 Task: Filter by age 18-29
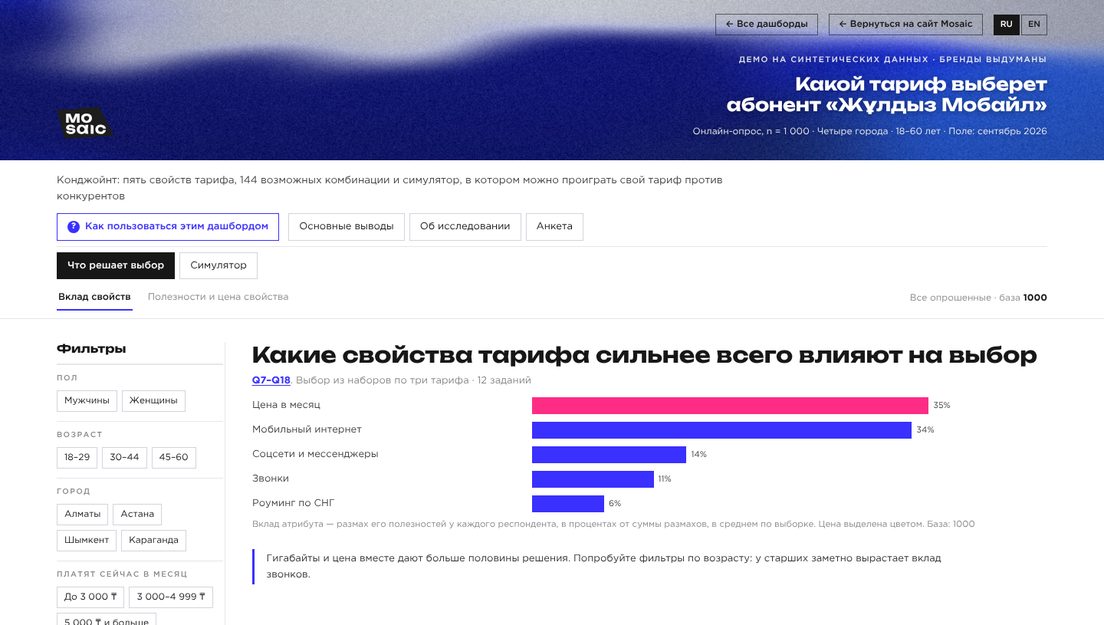click(x=77, y=457)
